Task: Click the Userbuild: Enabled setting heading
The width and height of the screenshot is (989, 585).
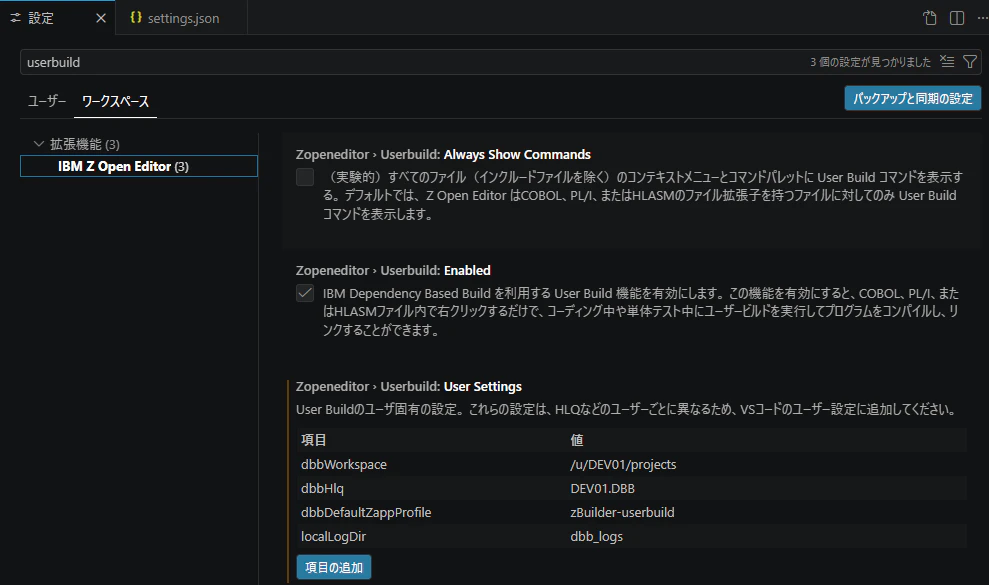Action: tap(393, 271)
